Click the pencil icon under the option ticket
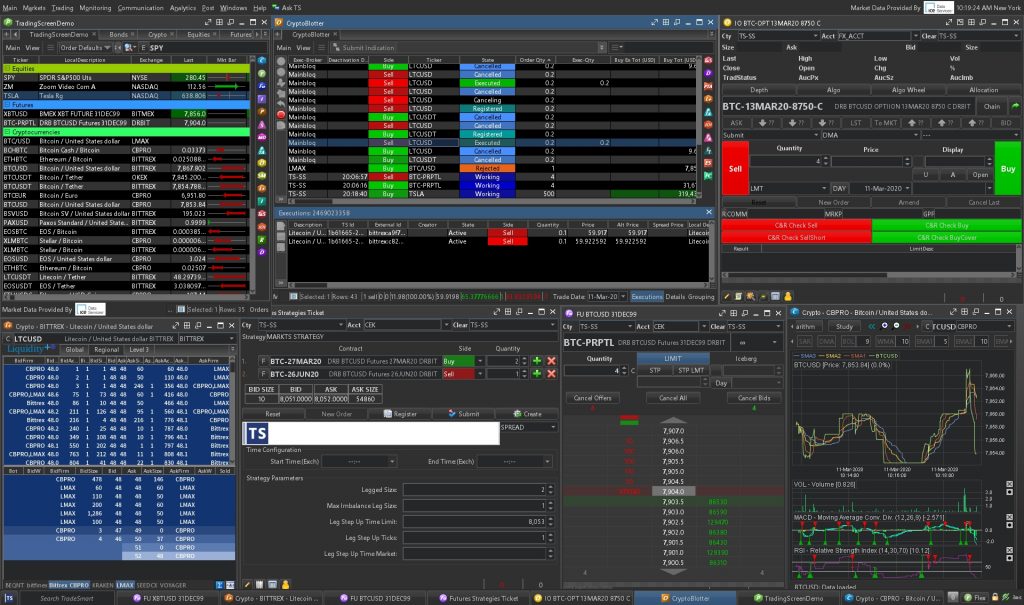This screenshot has height=605, width=1024. click(x=727, y=296)
